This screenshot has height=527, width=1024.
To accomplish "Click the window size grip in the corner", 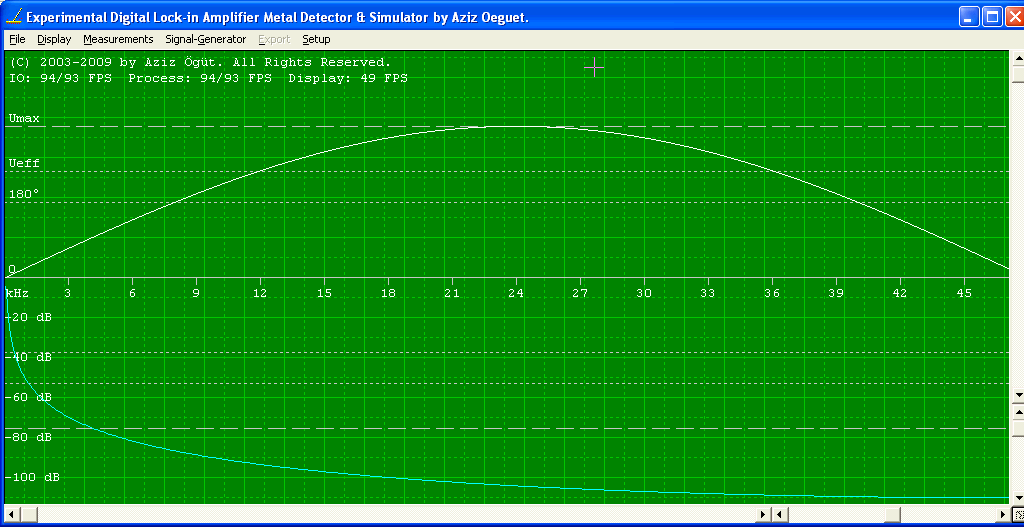I will tap(1017, 515).
